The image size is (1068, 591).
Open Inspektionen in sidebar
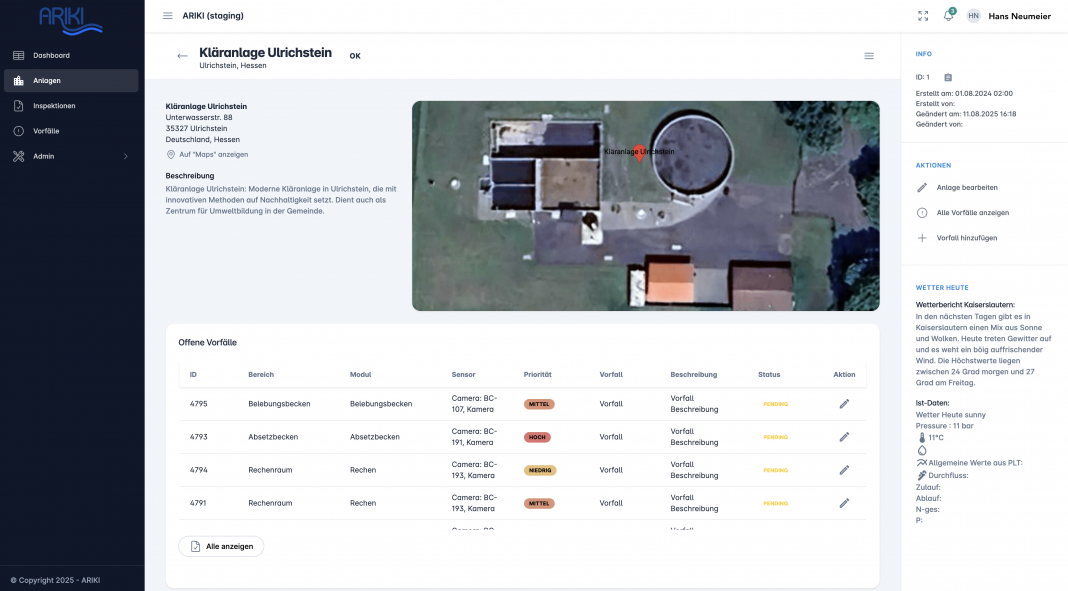coord(54,106)
